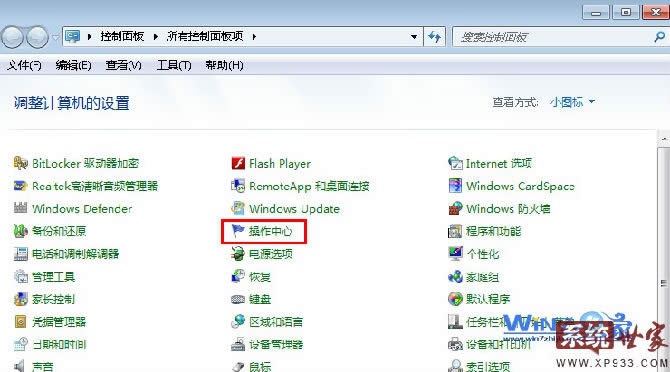Open 家庭组 homegroup icon
Screen dimensions: 670x372
coord(455,277)
